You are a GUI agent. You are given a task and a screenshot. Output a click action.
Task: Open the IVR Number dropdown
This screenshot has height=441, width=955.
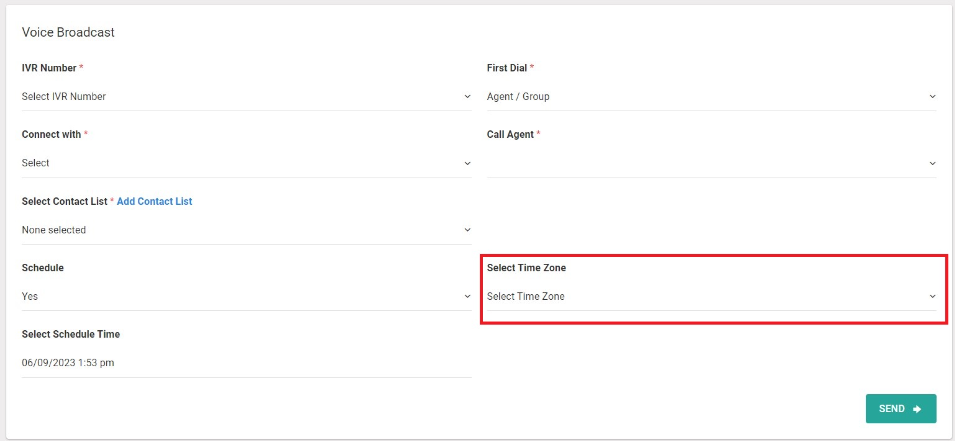(x=247, y=96)
